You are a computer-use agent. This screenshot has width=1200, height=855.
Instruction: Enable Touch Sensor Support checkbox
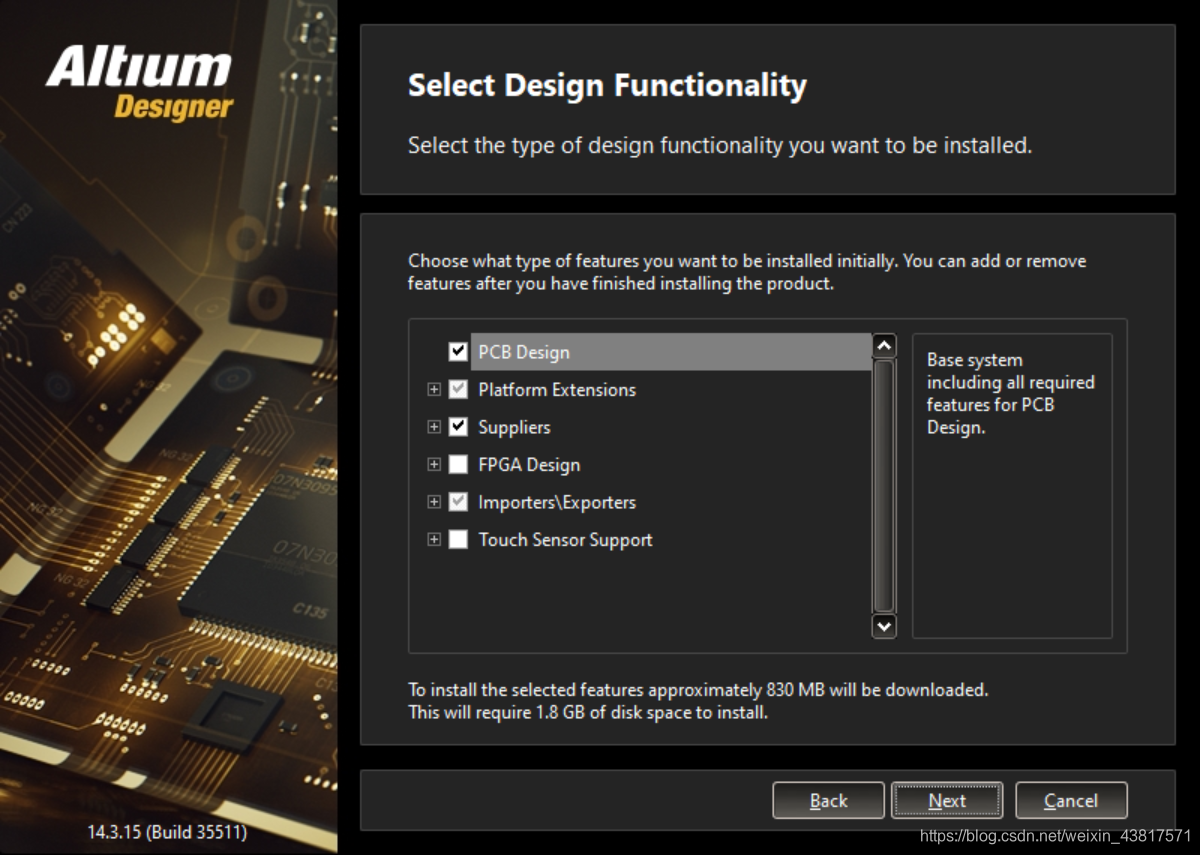458,540
